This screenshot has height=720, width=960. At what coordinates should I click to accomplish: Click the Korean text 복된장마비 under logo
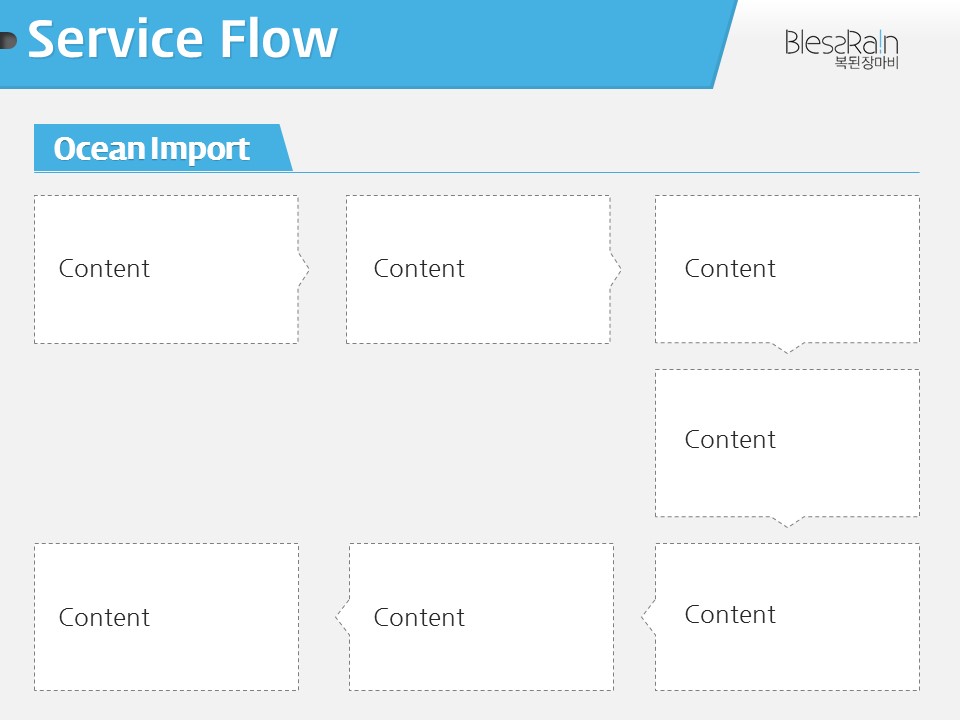866,62
